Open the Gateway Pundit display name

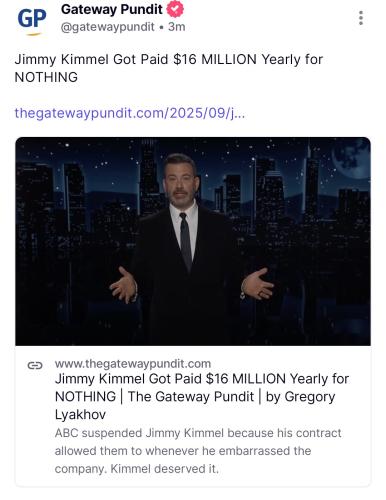click(112, 9)
